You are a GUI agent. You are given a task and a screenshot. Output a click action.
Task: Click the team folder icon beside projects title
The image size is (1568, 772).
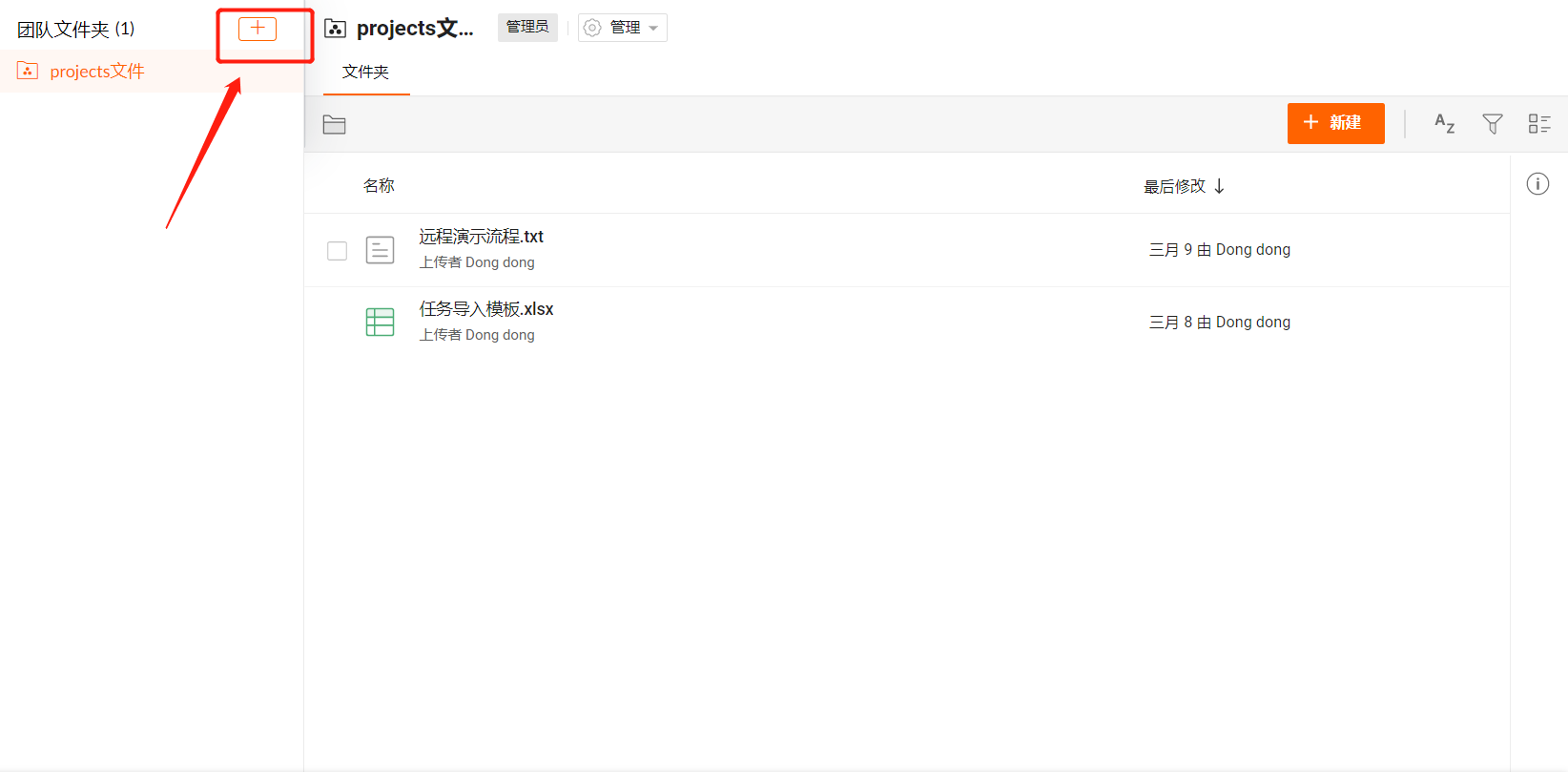pyautogui.click(x=336, y=29)
